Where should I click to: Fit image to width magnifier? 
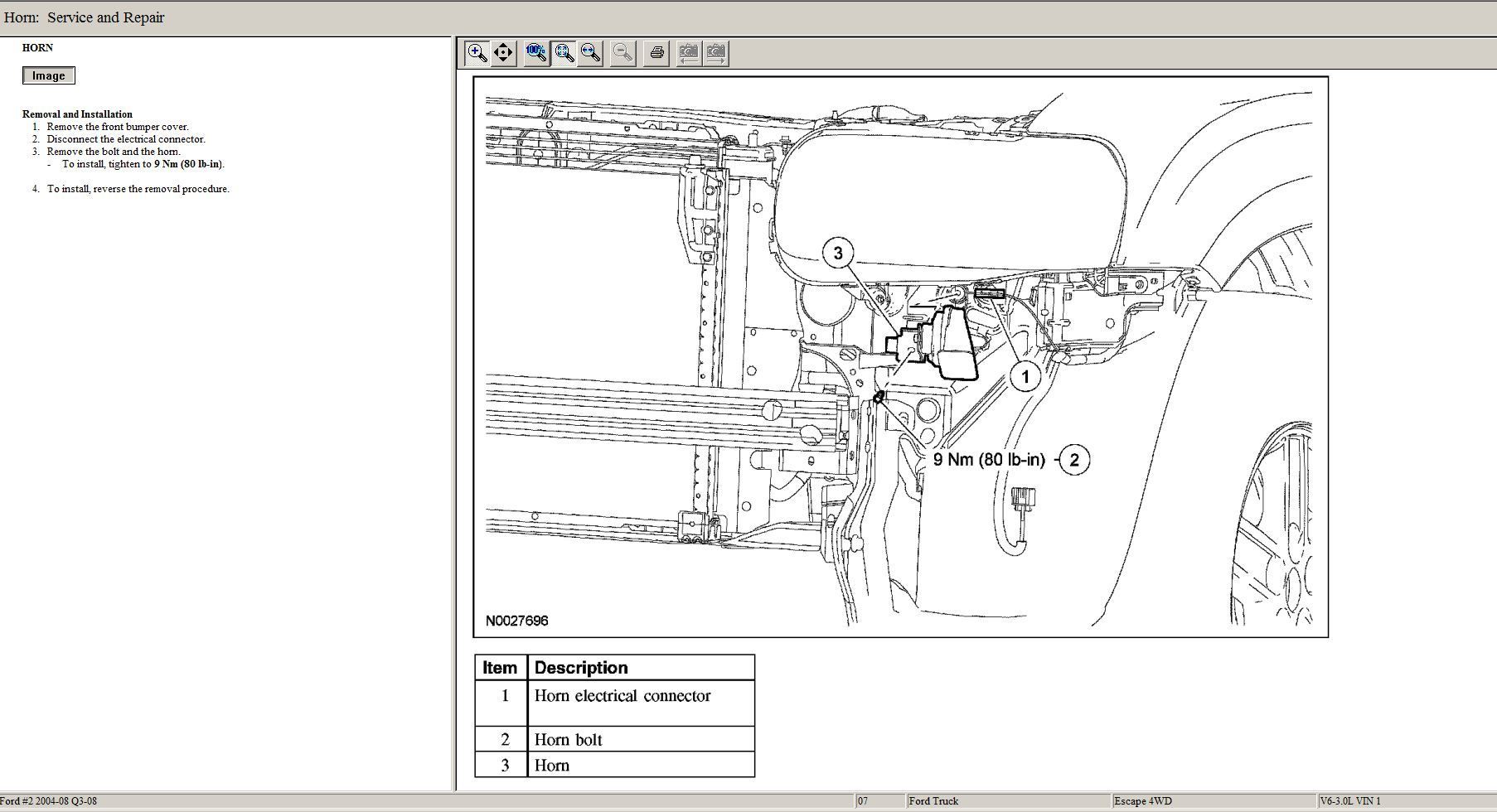[x=591, y=53]
